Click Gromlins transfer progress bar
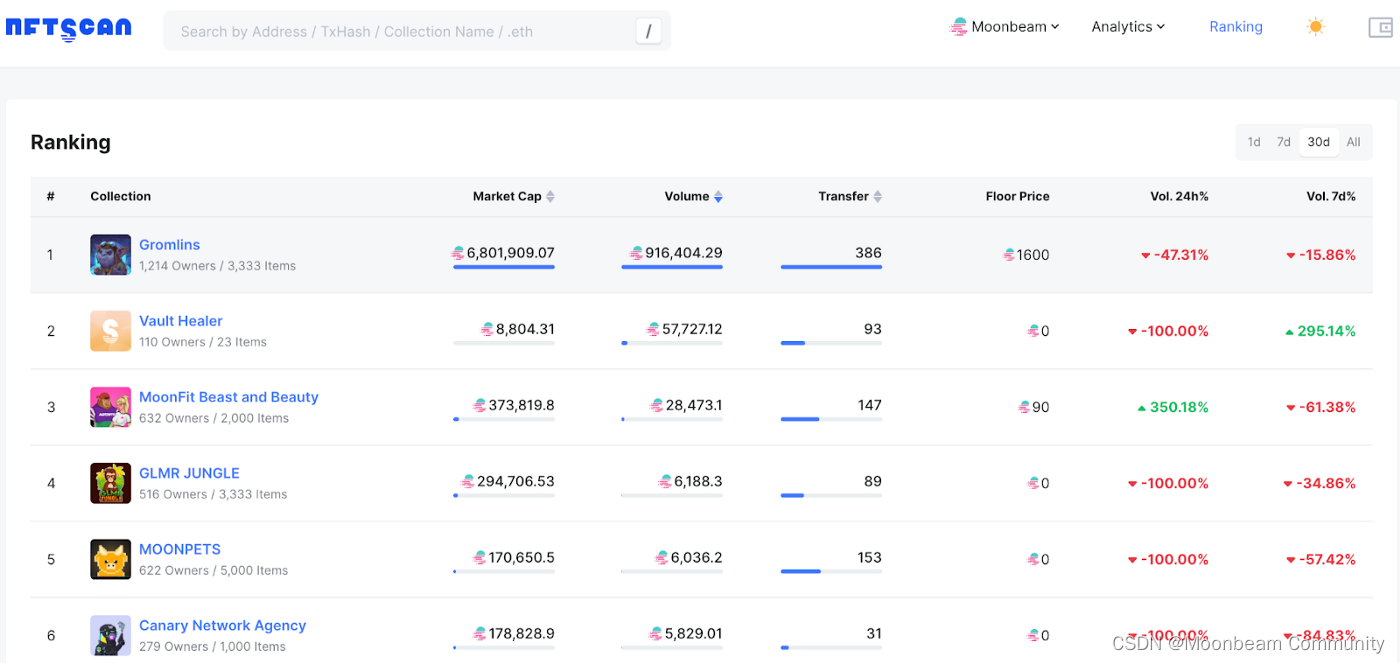1400x663 pixels. click(x=831, y=267)
